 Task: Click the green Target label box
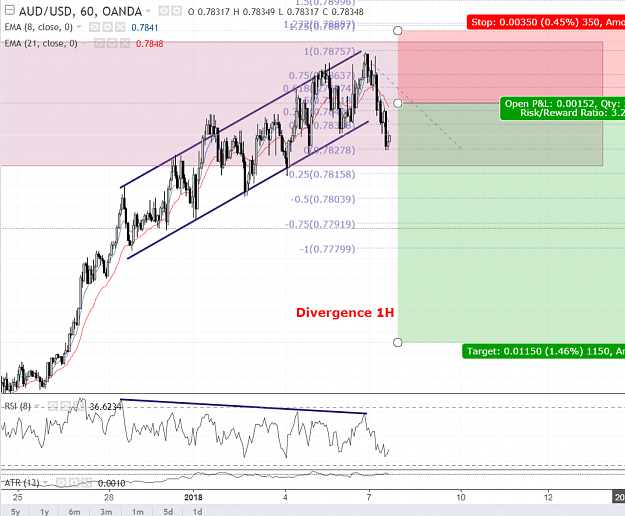544,351
